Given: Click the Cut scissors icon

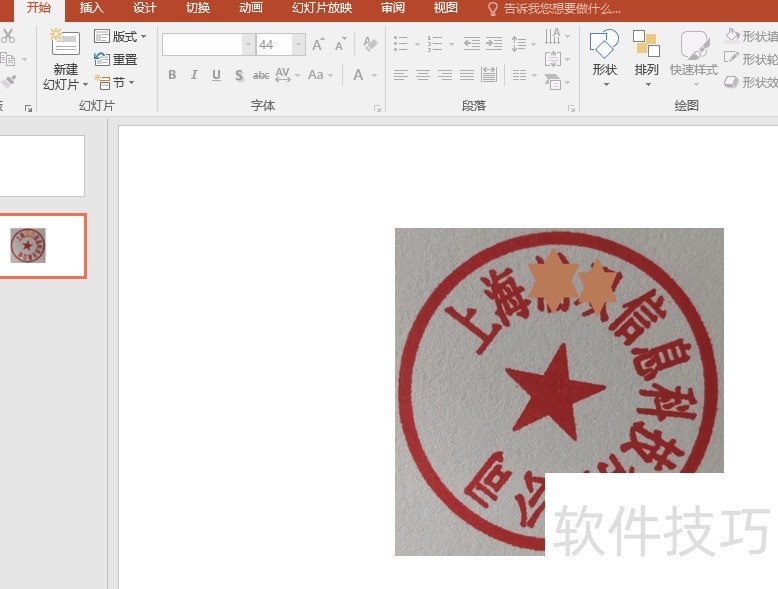Looking at the screenshot, I should (7, 36).
